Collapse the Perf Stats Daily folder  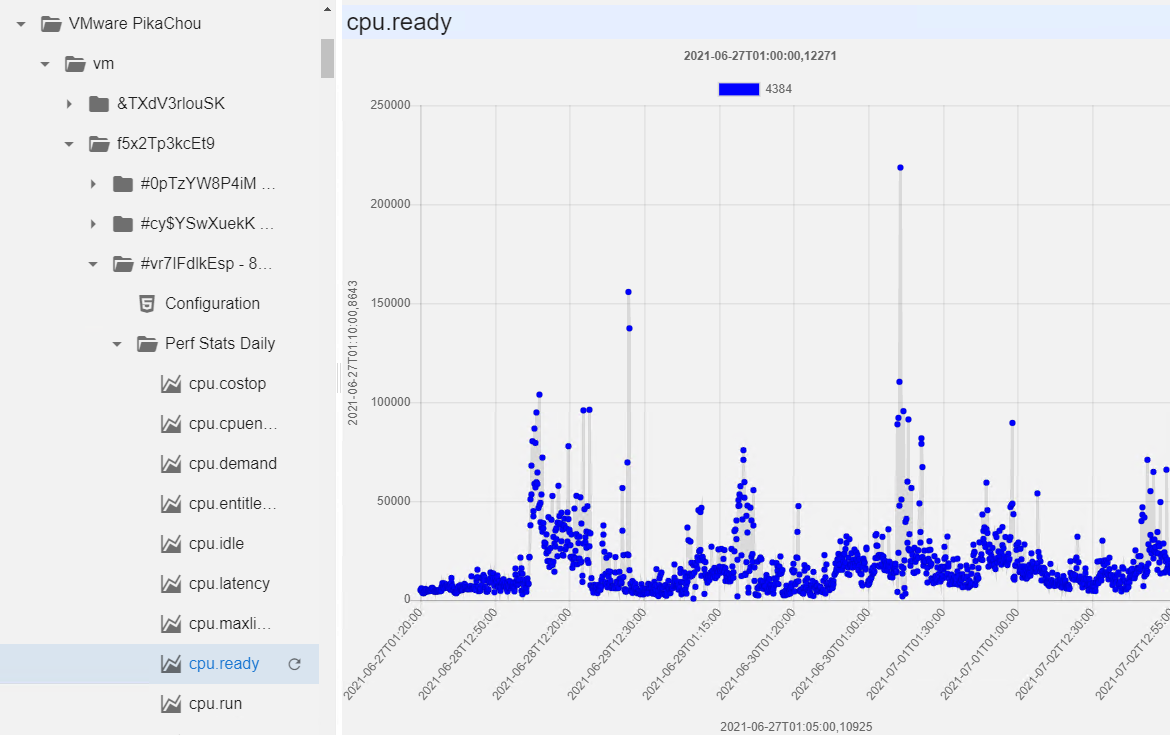[116, 344]
